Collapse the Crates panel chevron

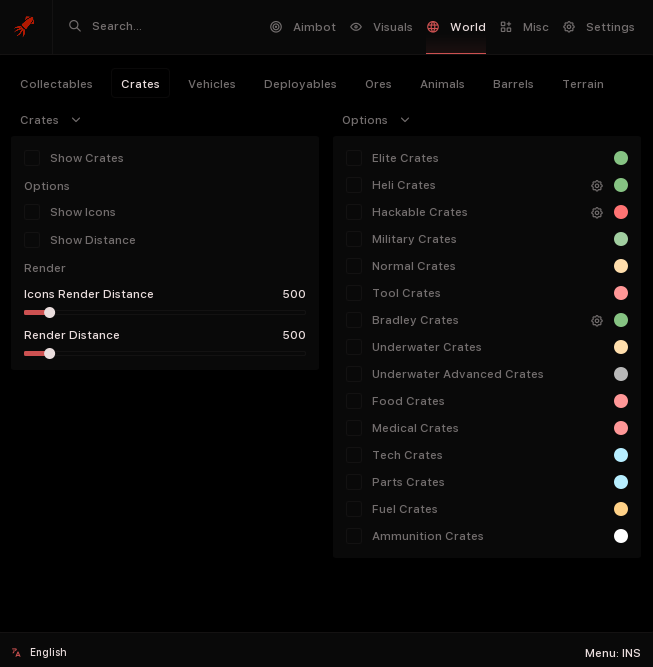(x=76, y=120)
